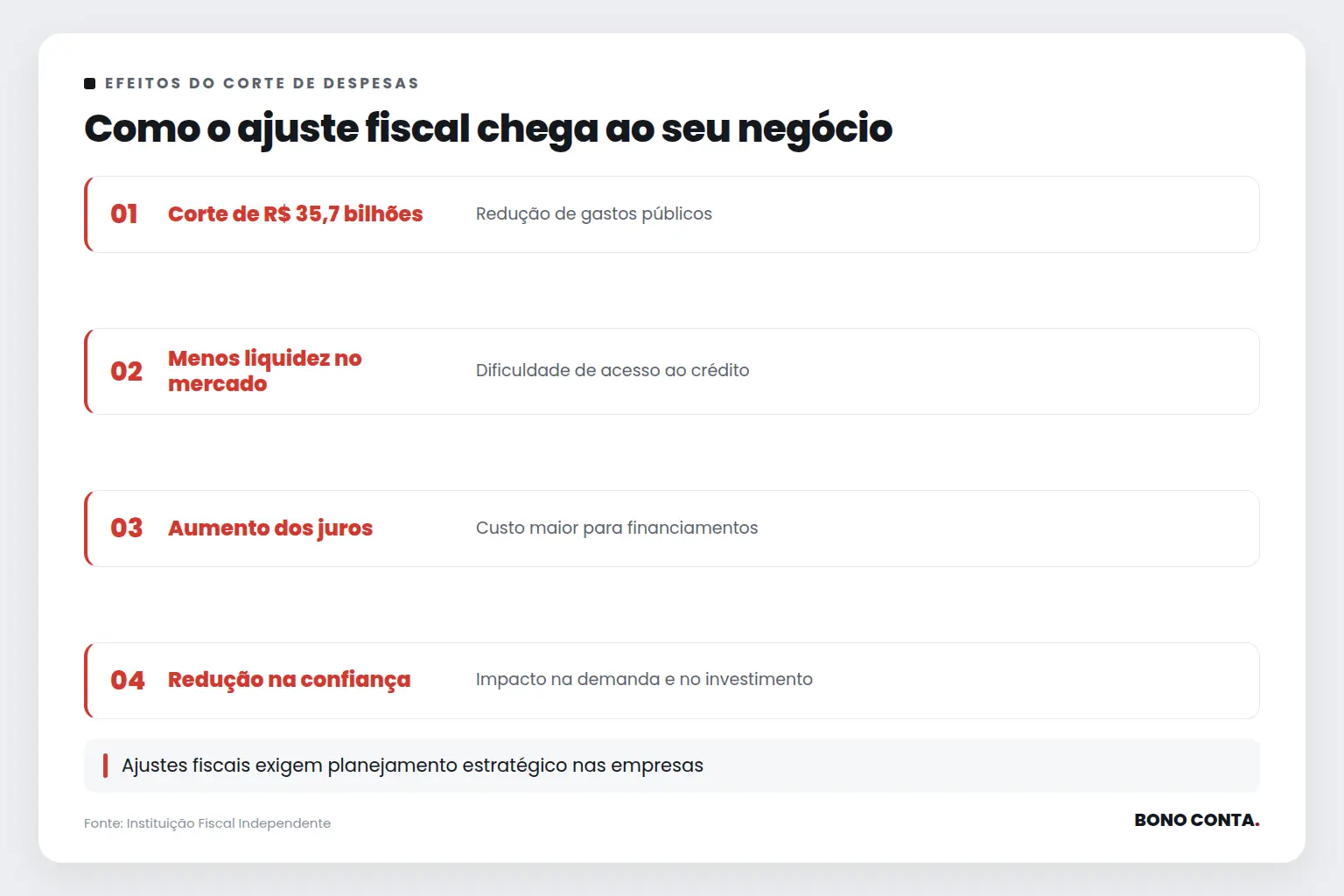The width and height of the screenshot is (1344, 896).
Task: Click the number '04'
Action: pyautogui.click(x=128, y=681)
